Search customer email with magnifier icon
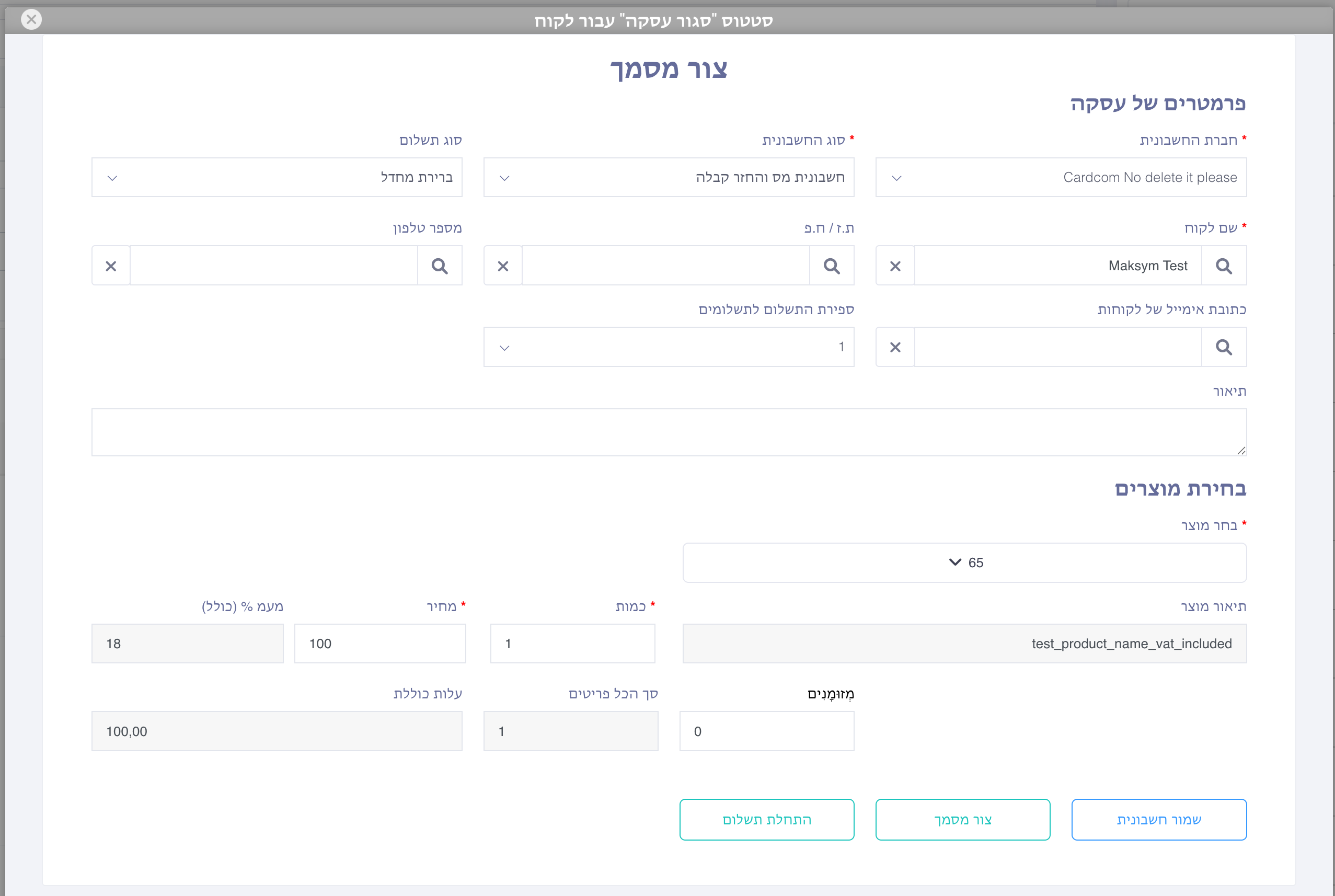 pos(1224,347)
